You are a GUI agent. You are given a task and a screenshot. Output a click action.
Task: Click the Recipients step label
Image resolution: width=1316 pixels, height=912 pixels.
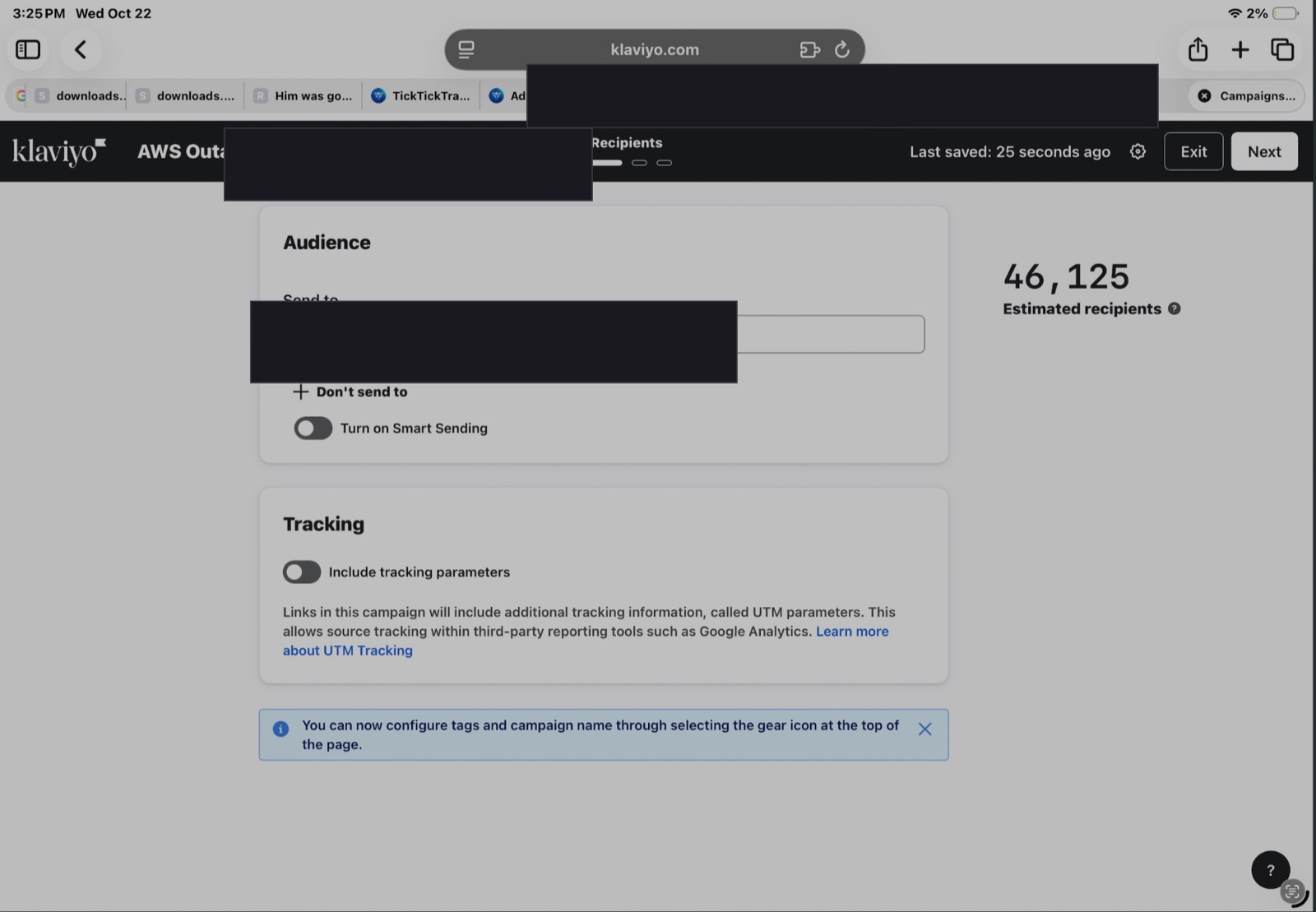click(x=627, y=142)
